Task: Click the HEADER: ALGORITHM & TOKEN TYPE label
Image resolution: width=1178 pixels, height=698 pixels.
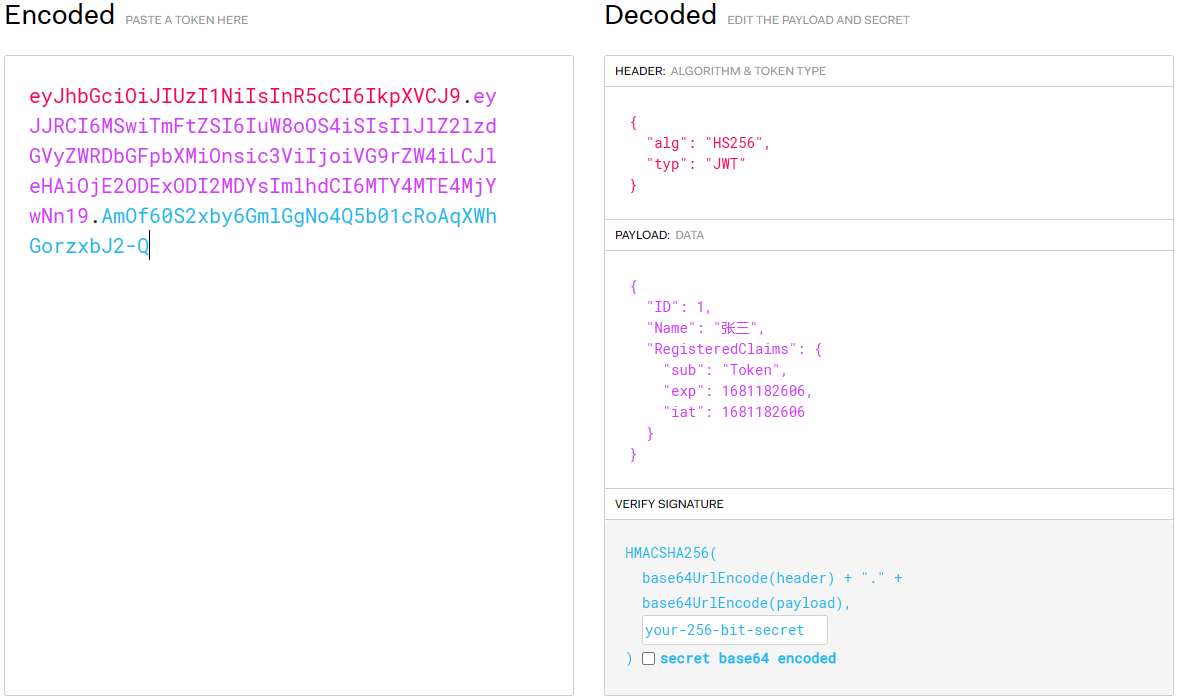Action: (720, 71)
